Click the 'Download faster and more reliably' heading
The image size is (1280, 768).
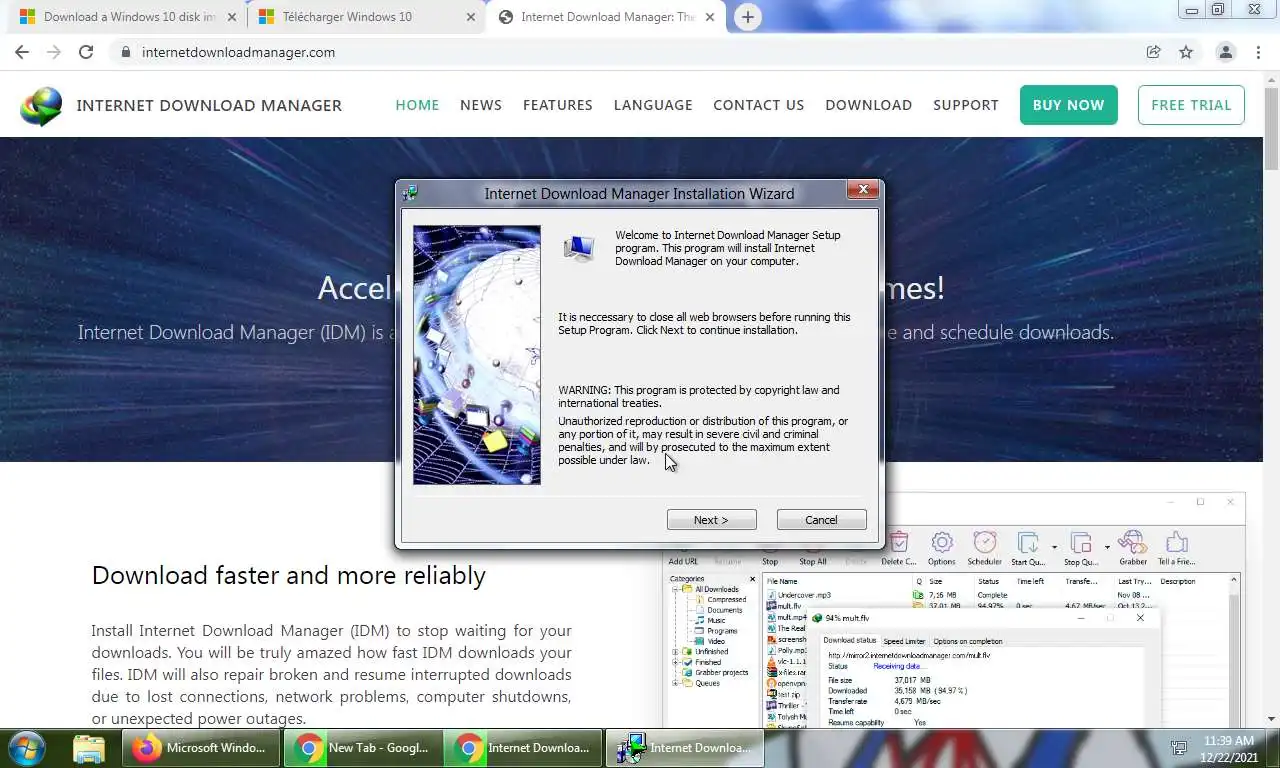point(288,575)
